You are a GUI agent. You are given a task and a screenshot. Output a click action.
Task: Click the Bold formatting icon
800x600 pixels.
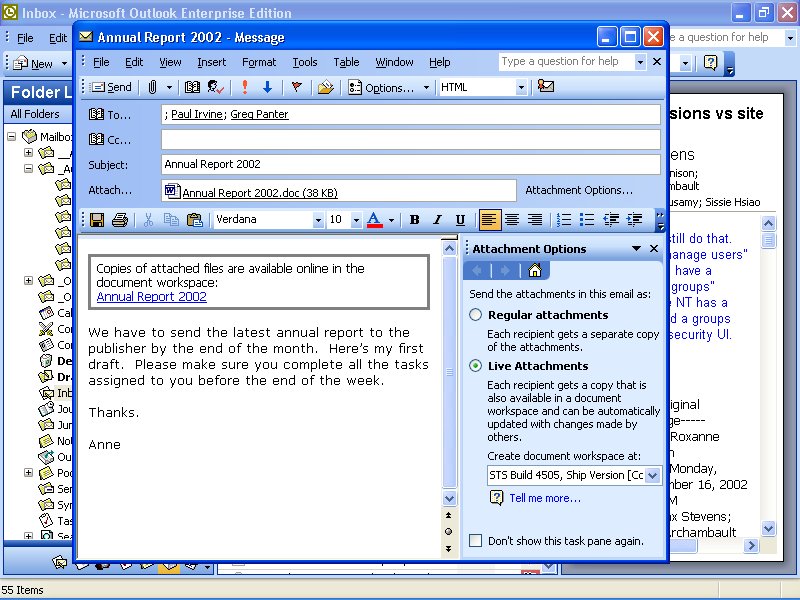coord(414,220)
